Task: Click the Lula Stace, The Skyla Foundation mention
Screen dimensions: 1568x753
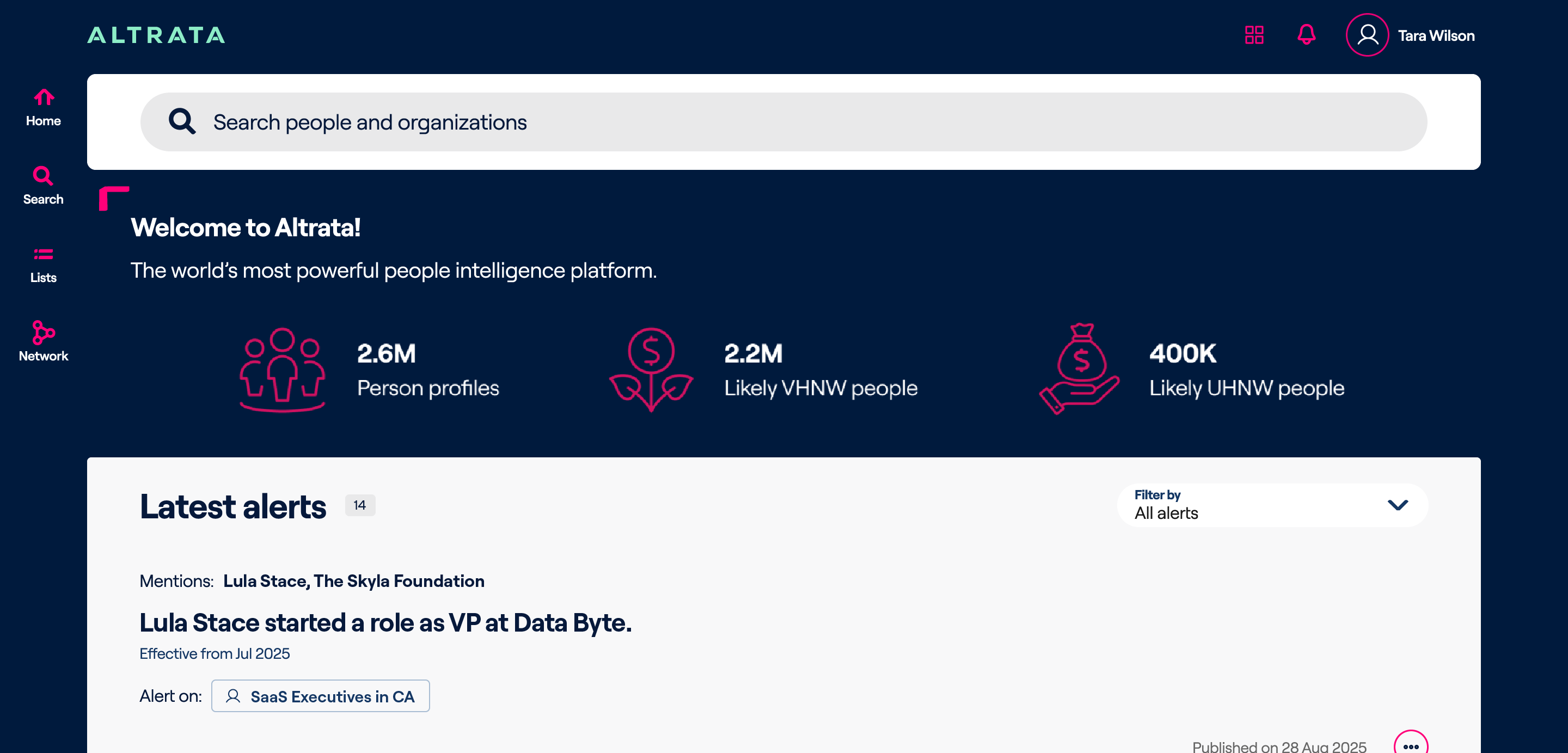Action: 354,581
